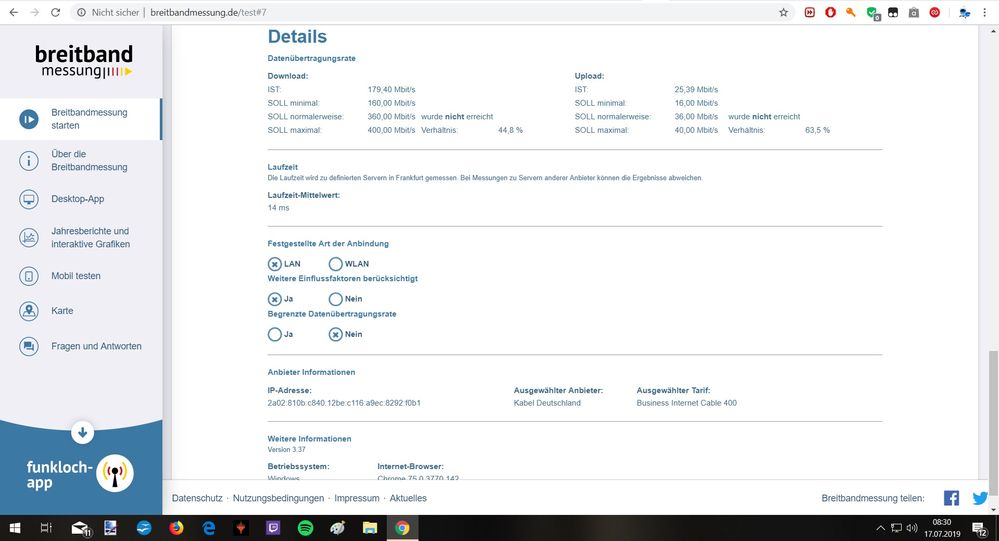999x541 pixels.
Task: Open the Datenschutz footer link
Action: (x=197, y=498)
